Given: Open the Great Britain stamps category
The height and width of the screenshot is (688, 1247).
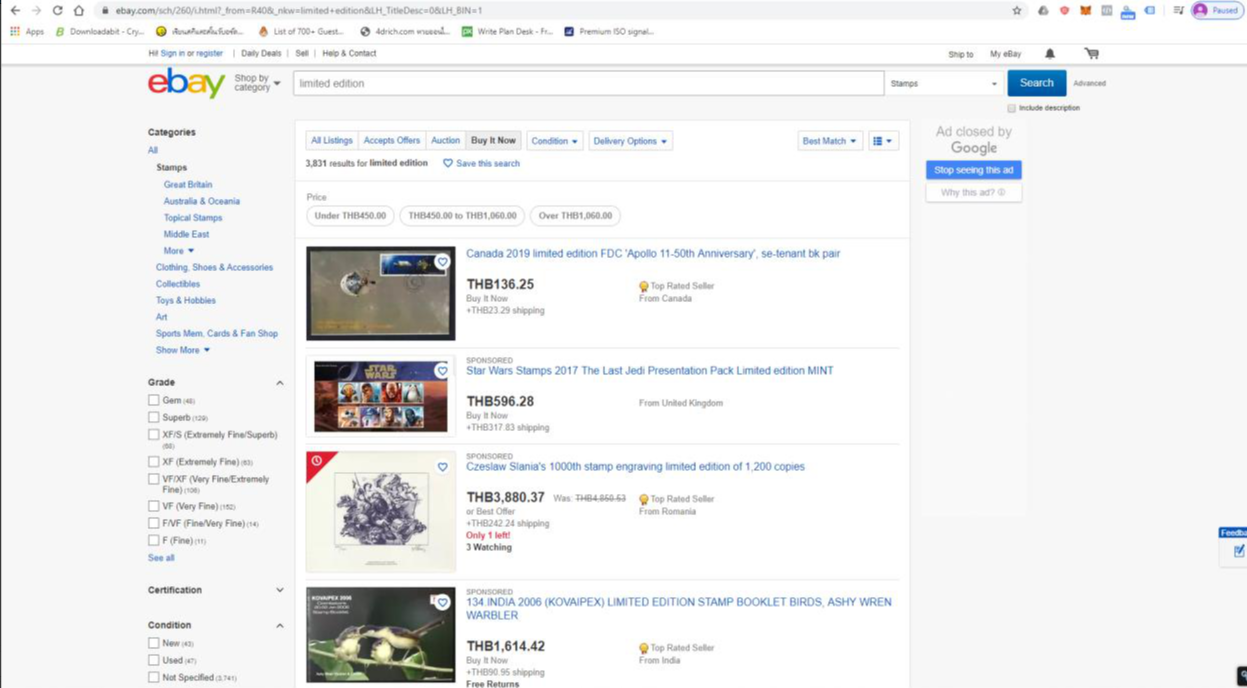Looking at the screenshot, I should pyautogui.click(x=188, y=185).
